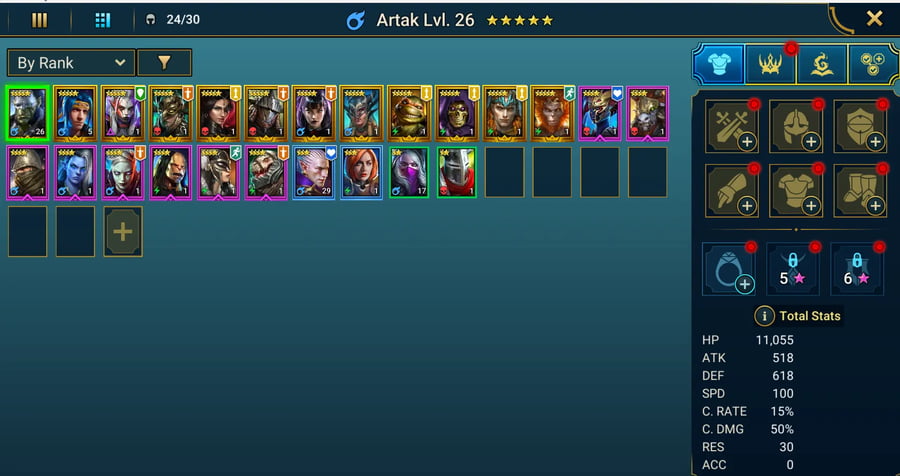
Task: Open the shield artifact slot
Action: tap(860, 126)
